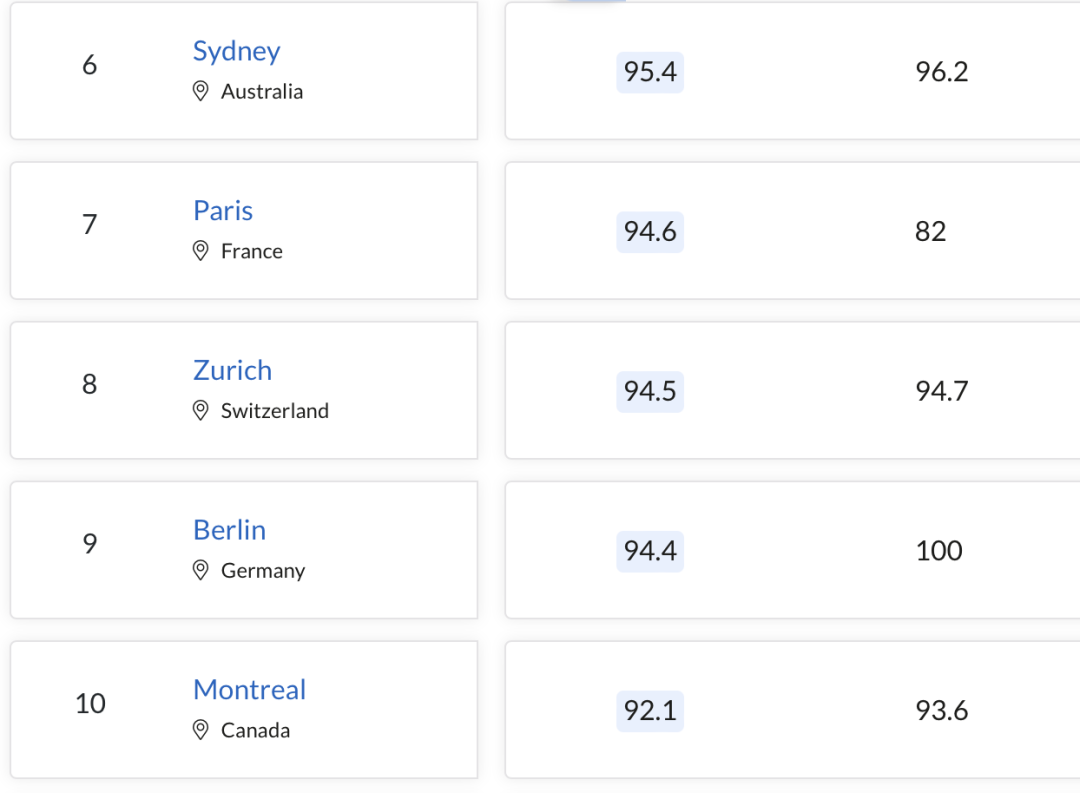The width and height of the screenshot is (1080, 793).
Task: Click Berlin's 100 score value
Action: pyautogui.click(x=939, y=551)
